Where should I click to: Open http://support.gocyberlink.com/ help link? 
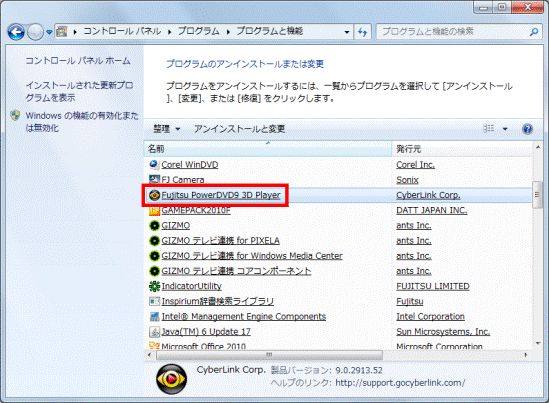pyautogui.click(x=400, y=383)
